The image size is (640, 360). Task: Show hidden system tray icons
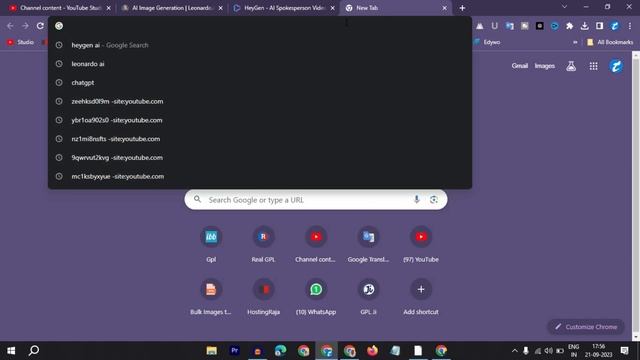pyautogui.click(x=515, y=351)
